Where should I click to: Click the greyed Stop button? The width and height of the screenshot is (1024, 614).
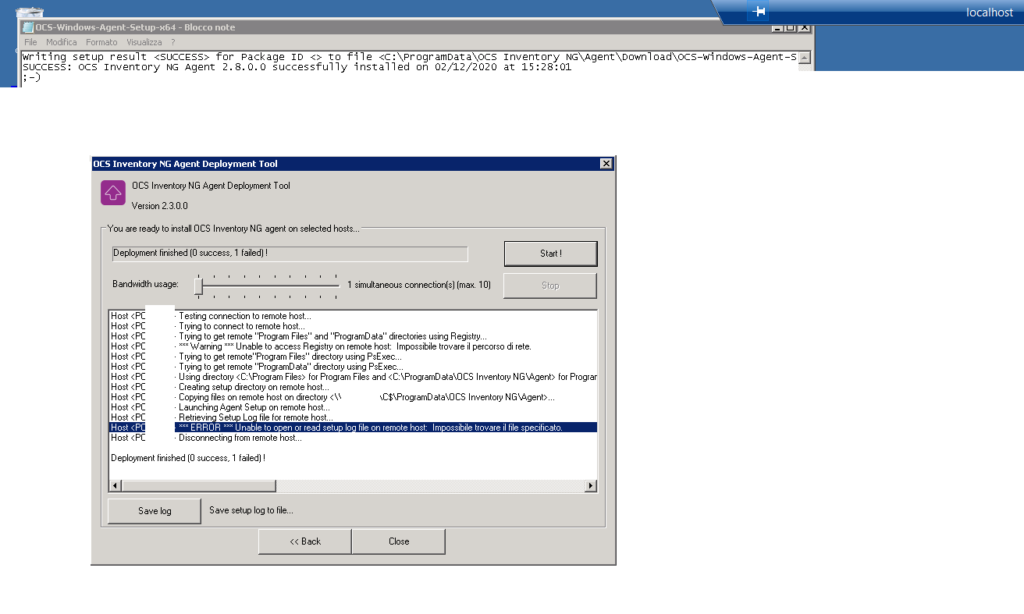pos(550,285)
